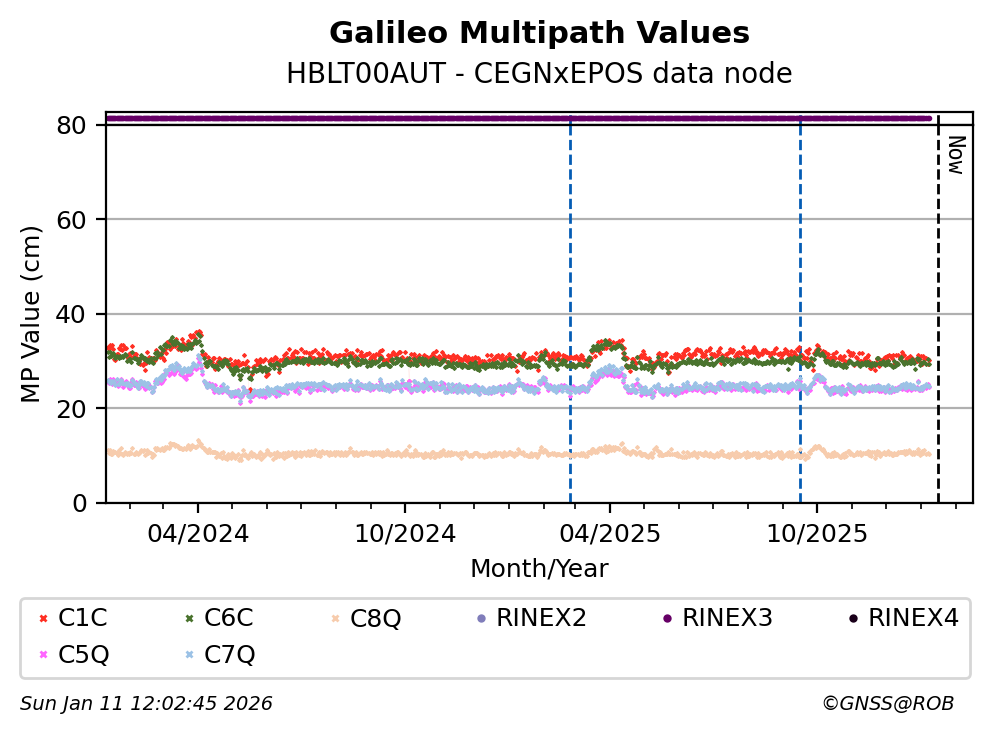
Task: Click the ©GNSS@ROB credit text
Action: pyautogui.click(x=887, y=704)
